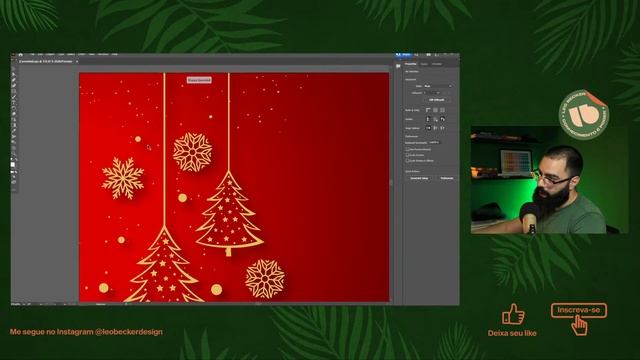Image resolution: width=640 pixels, height=360 pixels.
Task: Toggle the grid icon in Ruler & Grids
Action: point(436,110)
